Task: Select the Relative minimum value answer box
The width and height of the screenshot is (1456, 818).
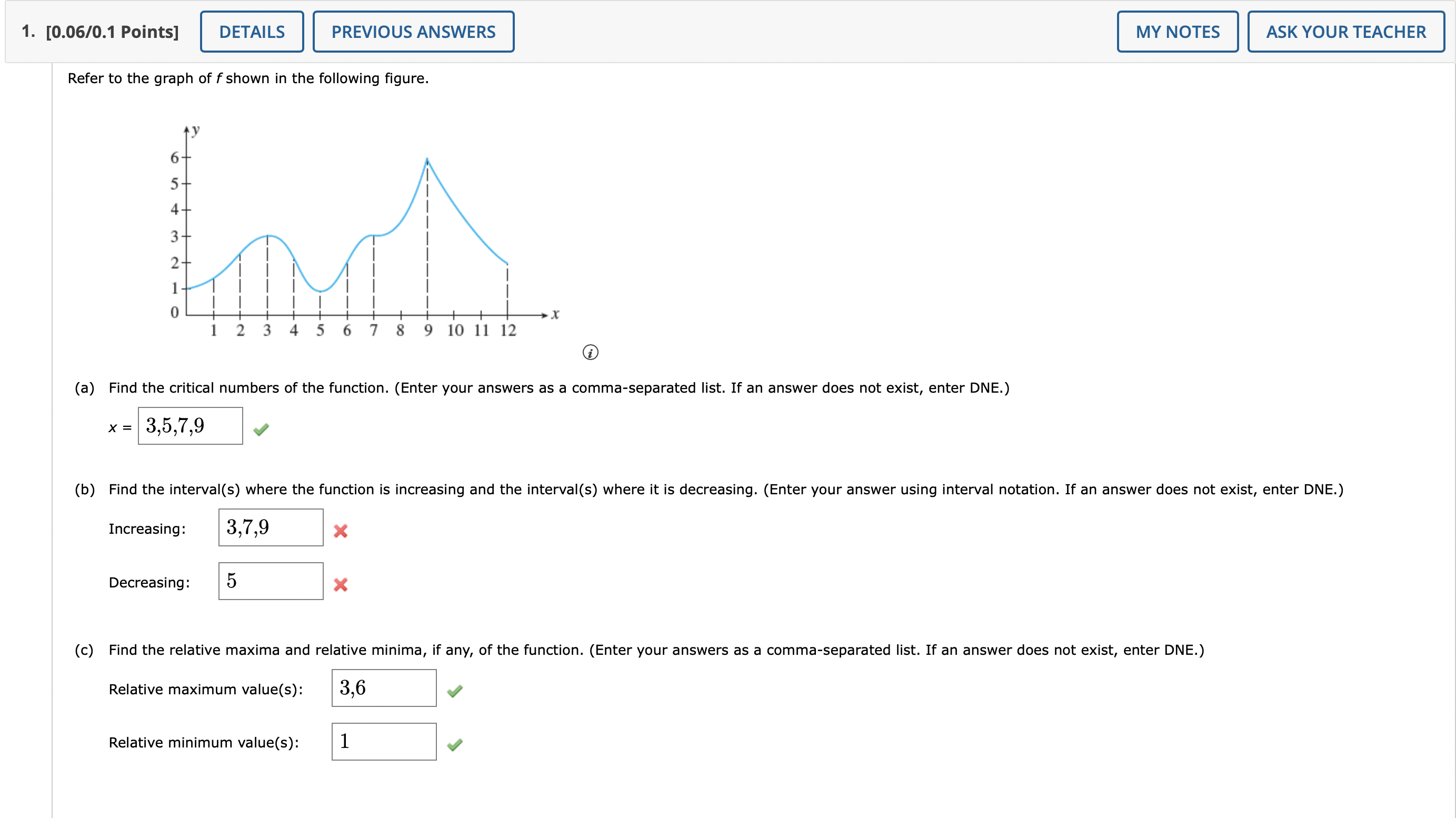Action: [384, 741]
